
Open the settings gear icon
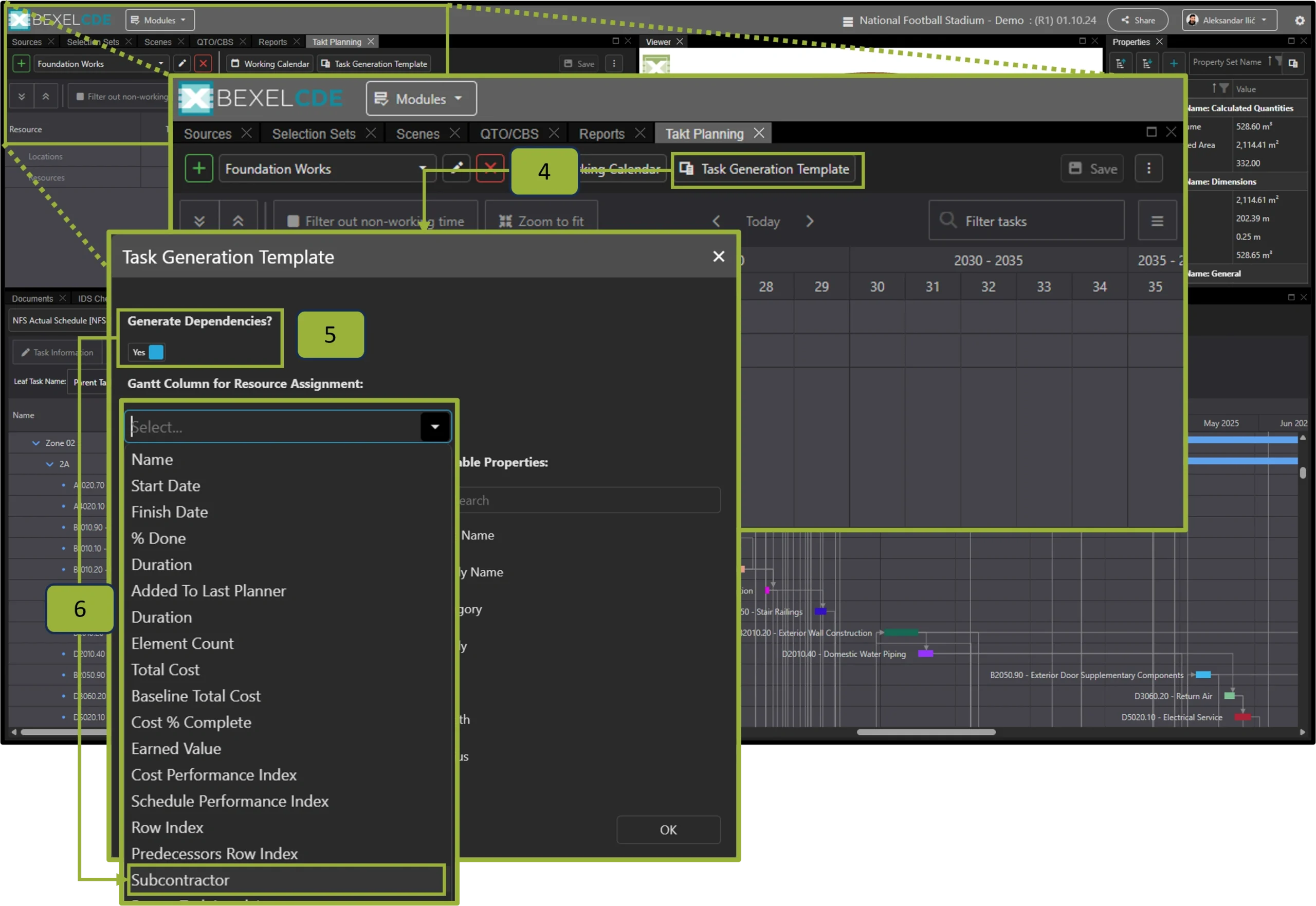pyautogui.click(x=1300, y=21)
